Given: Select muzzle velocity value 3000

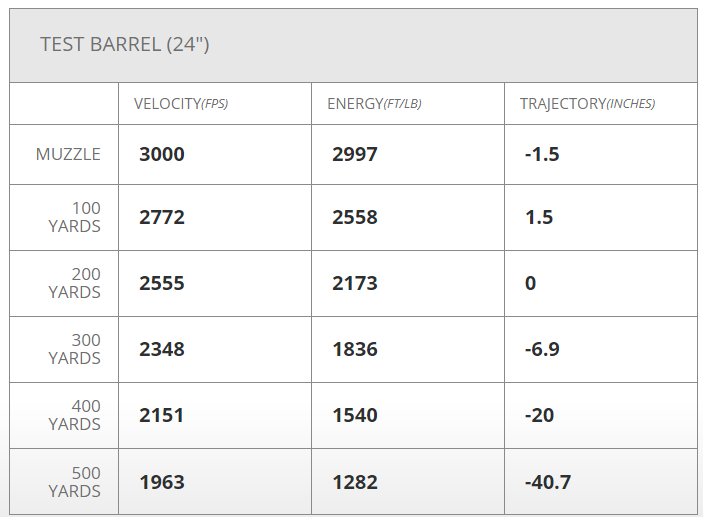Looking at the screenshot, I should [x=162, y=154].
